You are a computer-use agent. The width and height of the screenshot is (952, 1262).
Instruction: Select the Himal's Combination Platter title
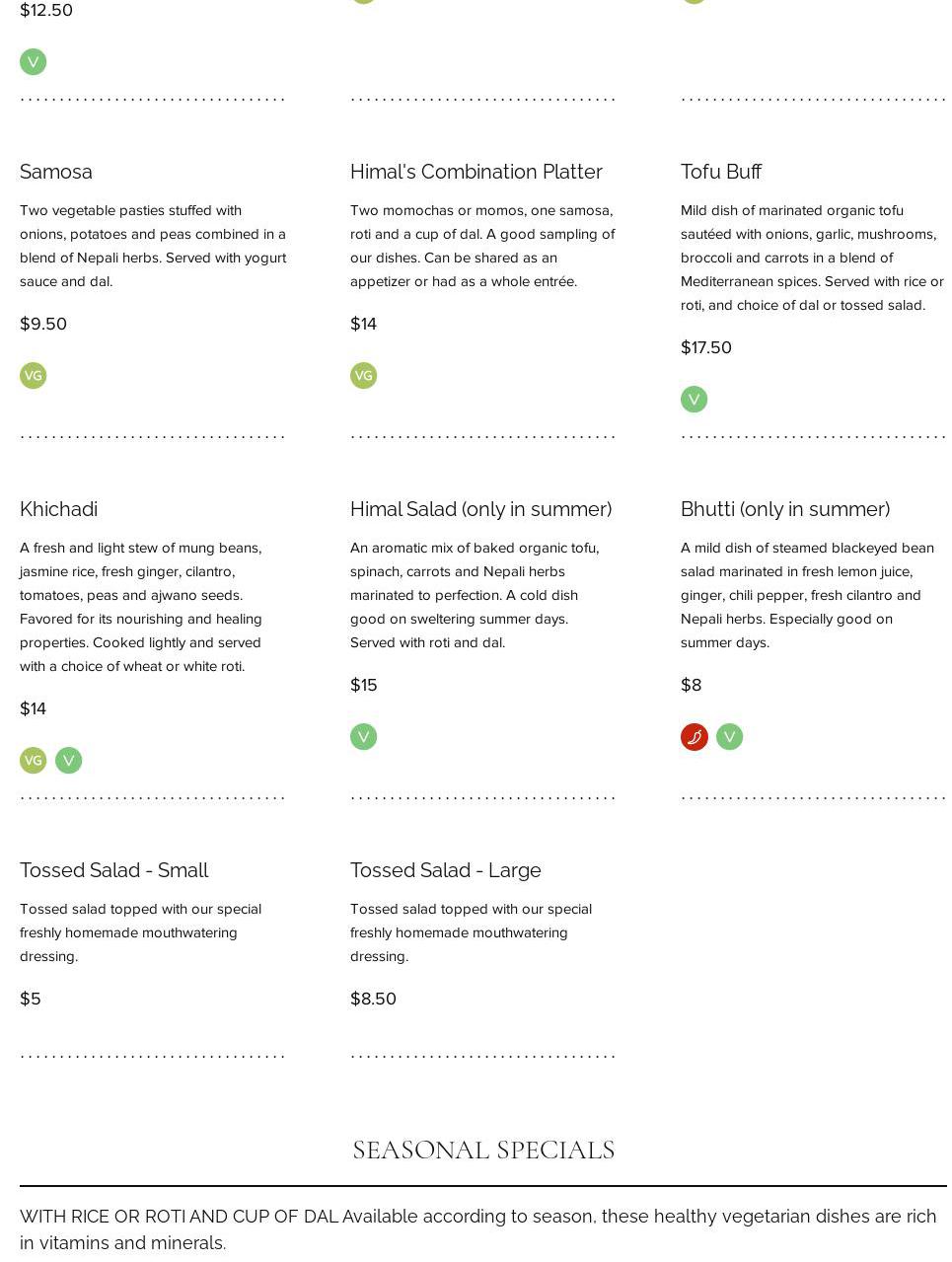(476, 172)
